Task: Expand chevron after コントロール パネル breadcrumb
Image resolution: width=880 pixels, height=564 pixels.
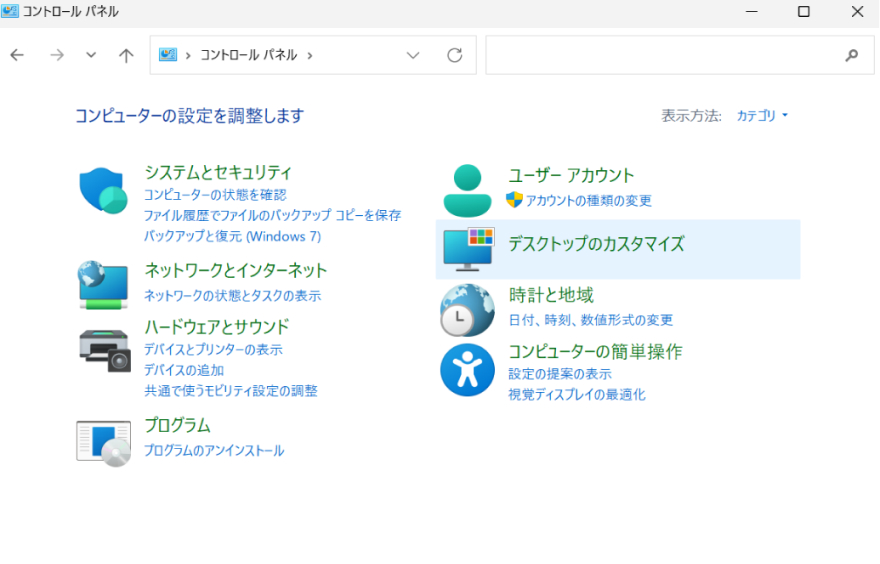Action: point(310,55)
